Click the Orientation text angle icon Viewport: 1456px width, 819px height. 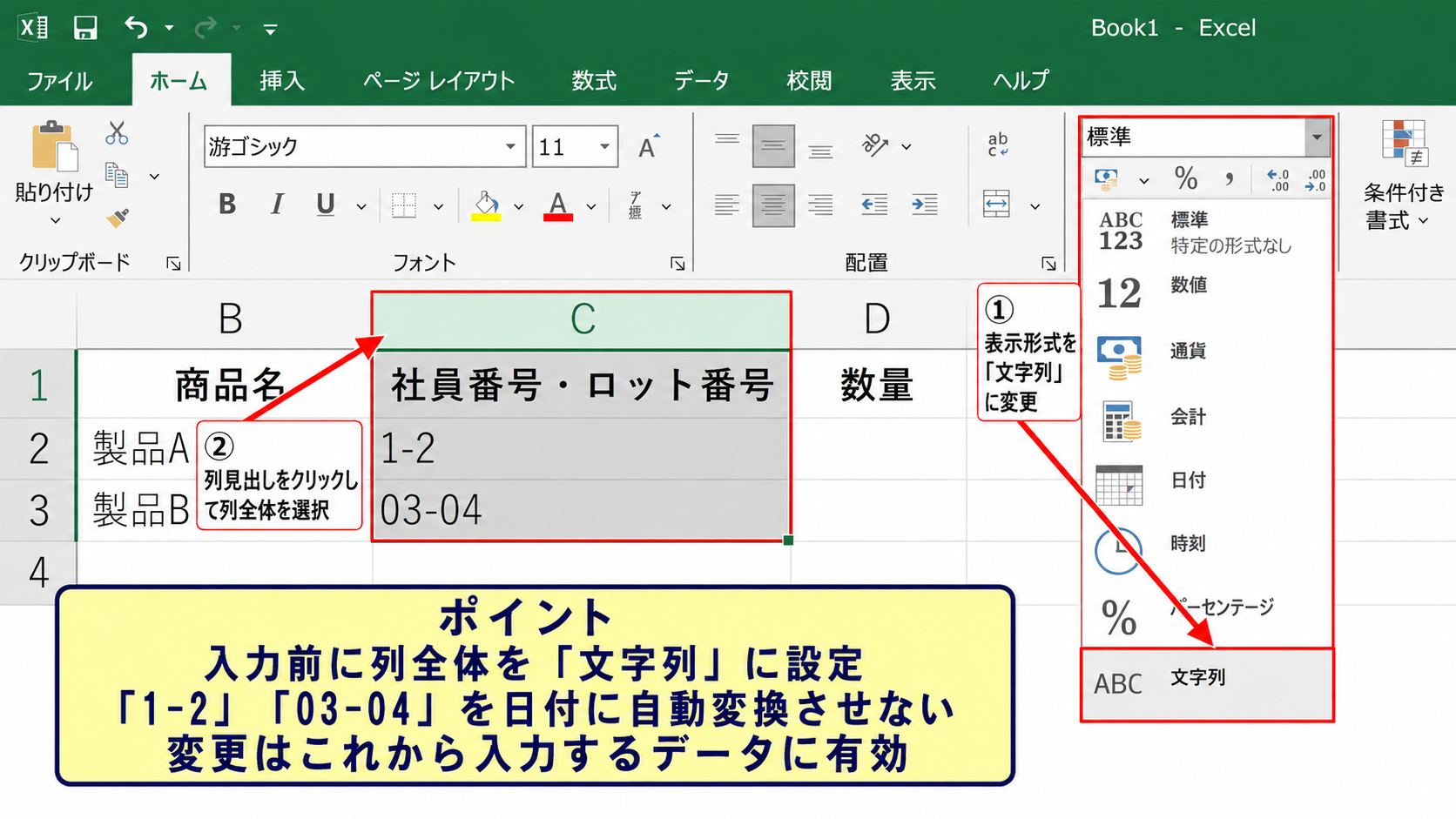tap(874, 145)
